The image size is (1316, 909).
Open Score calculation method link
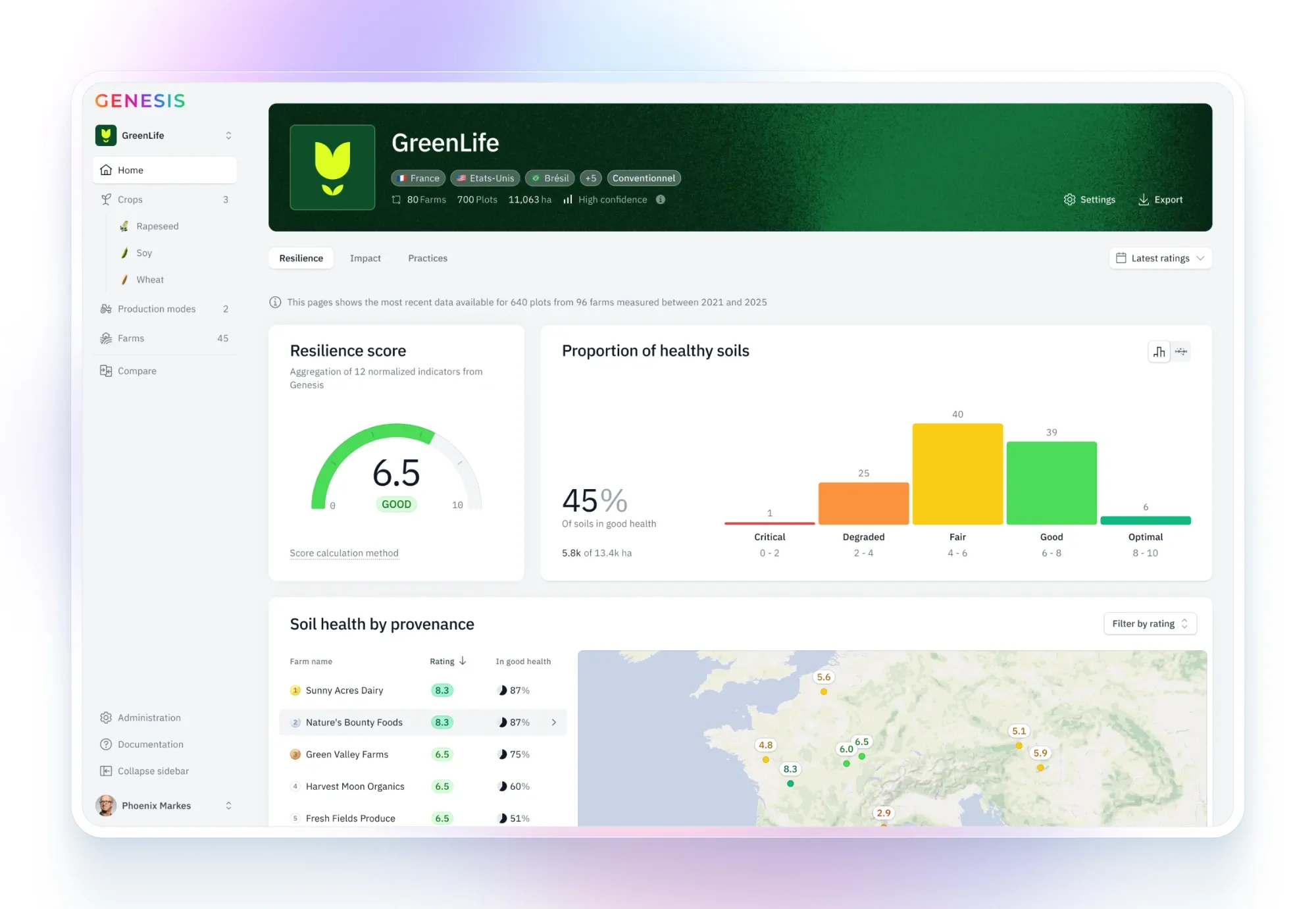344,554
